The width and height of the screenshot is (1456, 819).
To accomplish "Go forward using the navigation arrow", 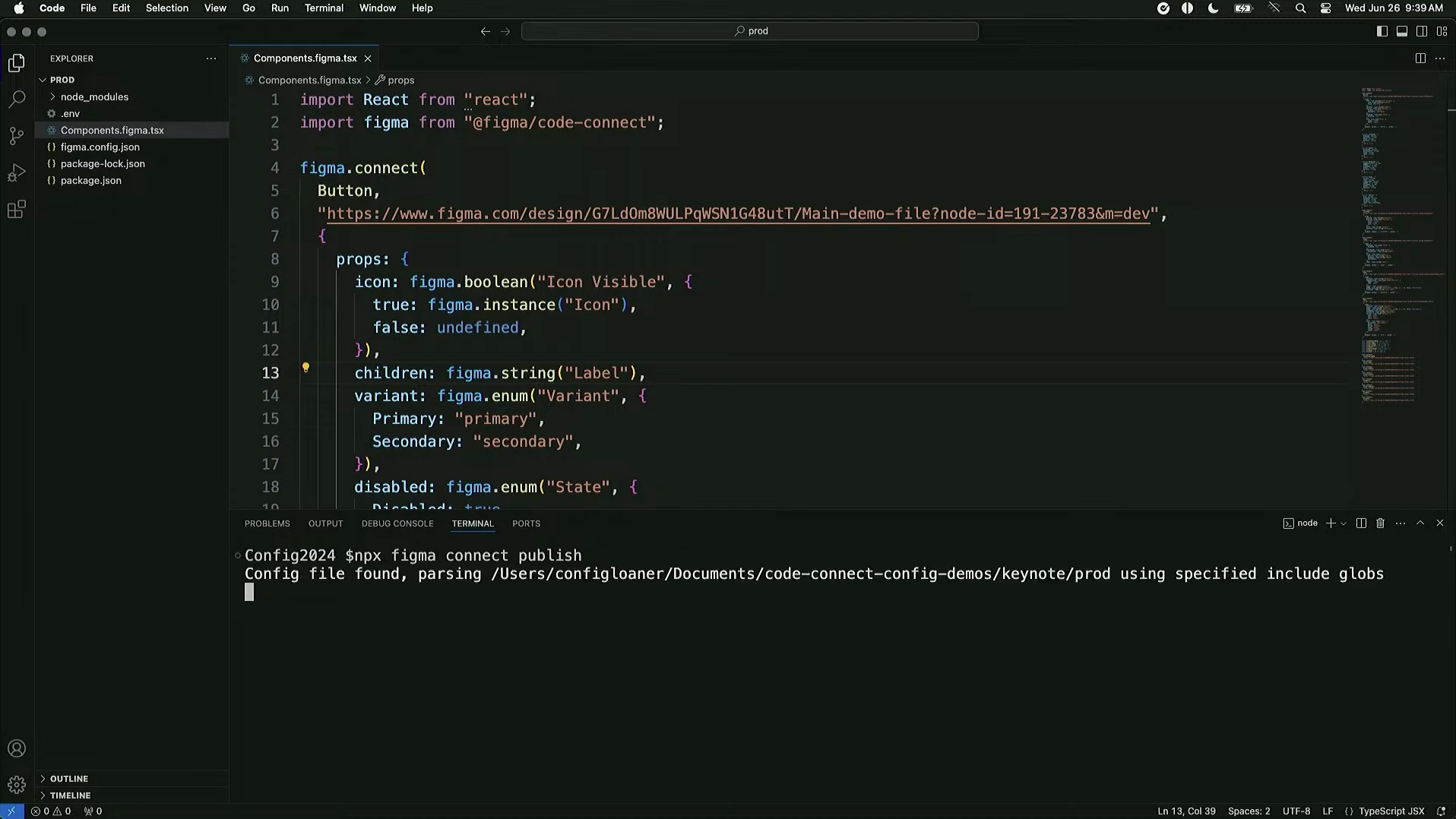I will (x=505, y=31).
